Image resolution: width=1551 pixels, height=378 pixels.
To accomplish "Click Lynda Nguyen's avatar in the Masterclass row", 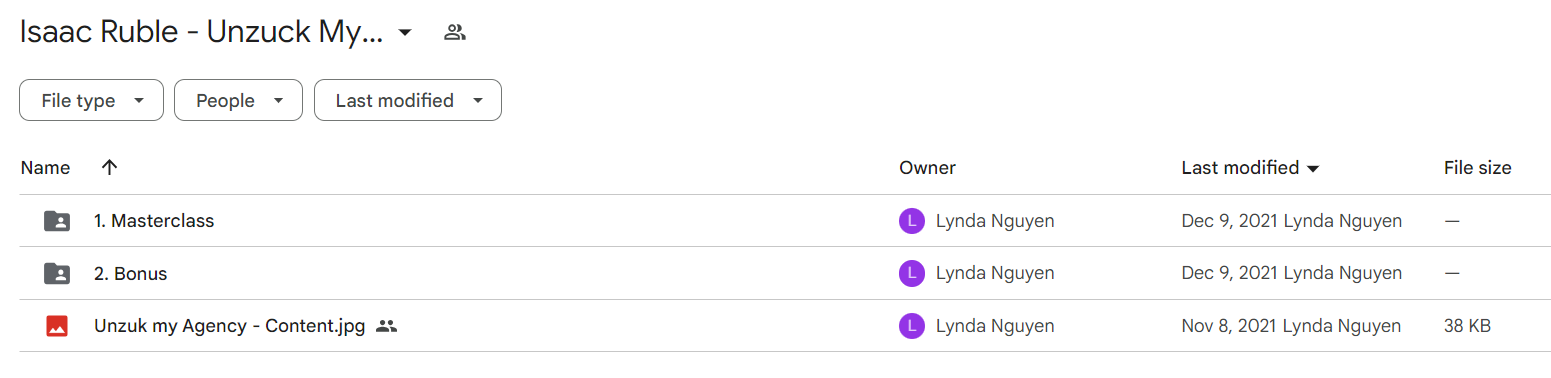I will 911,221.
